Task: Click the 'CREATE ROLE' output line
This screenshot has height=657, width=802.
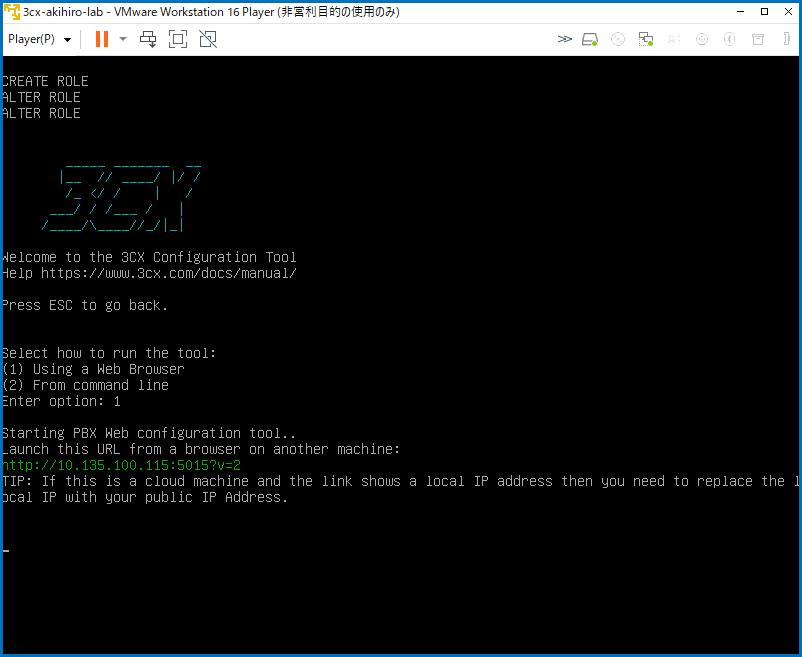Action: tap(45, 81)
